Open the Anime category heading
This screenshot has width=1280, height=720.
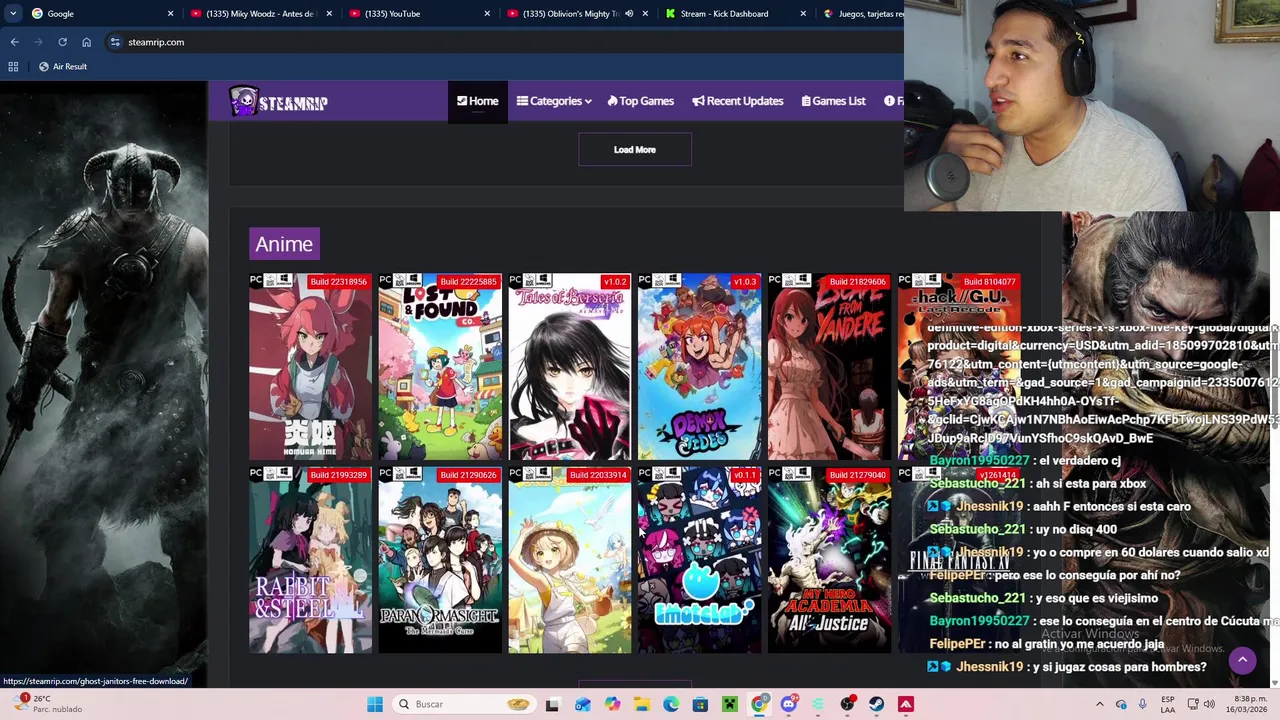[x=284, y=244]
